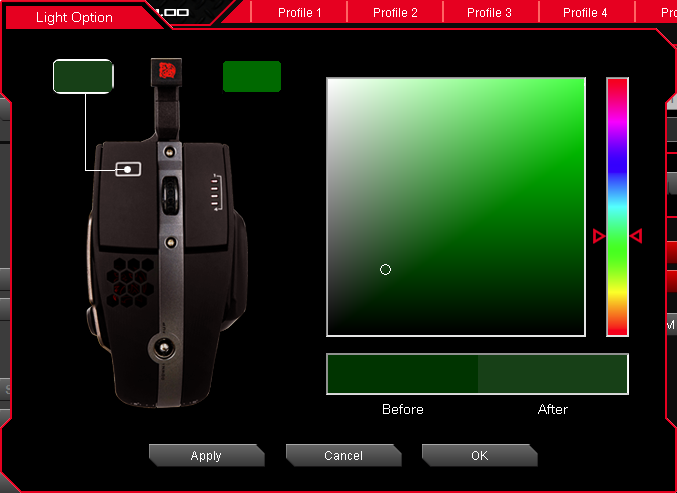
Task: Click the mouse scroll wheel in the image
Action: (x=171, y=196)
